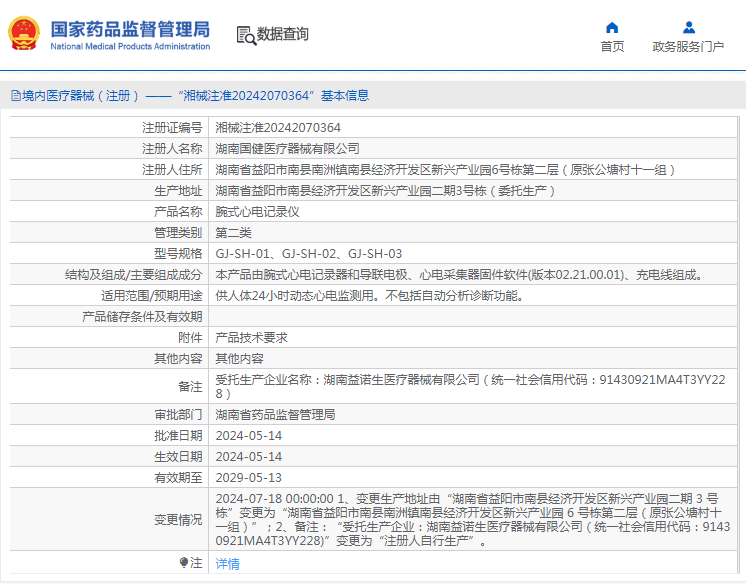Click the 备注 remark value text
746x584 pixels.
coord(471,386)
